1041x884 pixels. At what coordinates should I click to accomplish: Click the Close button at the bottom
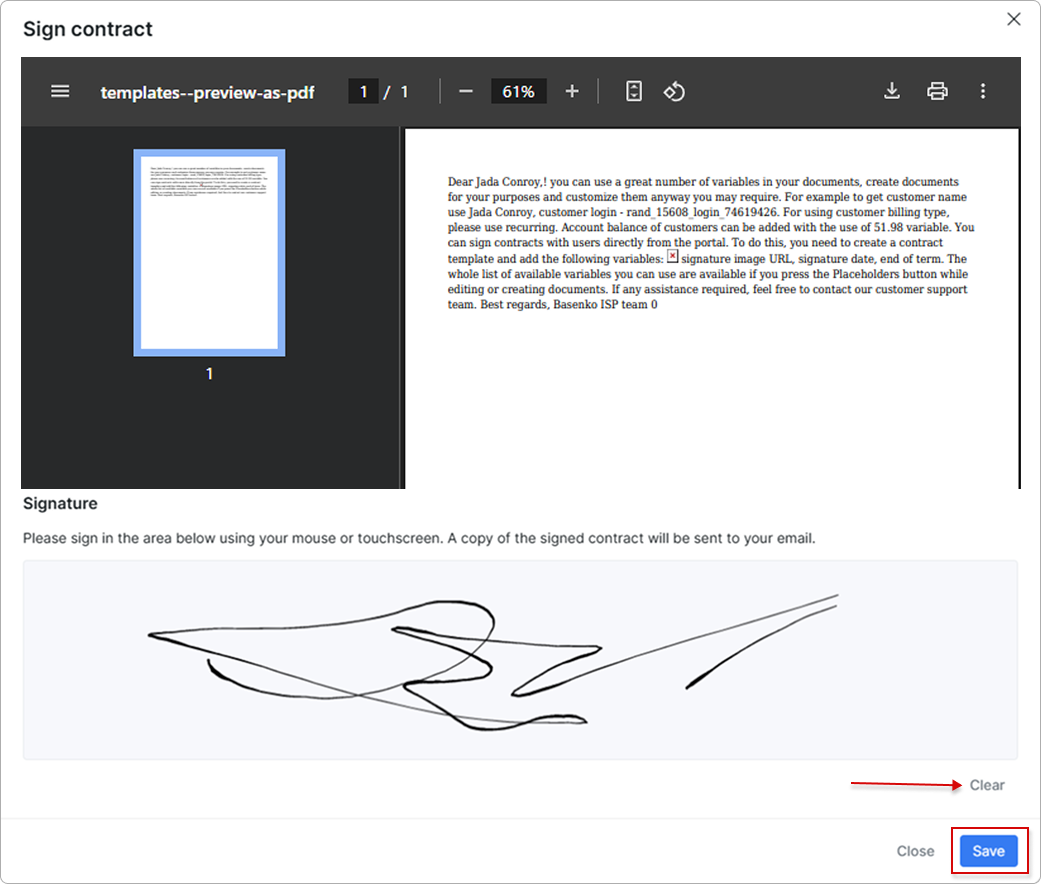click(x=915, y=851)
